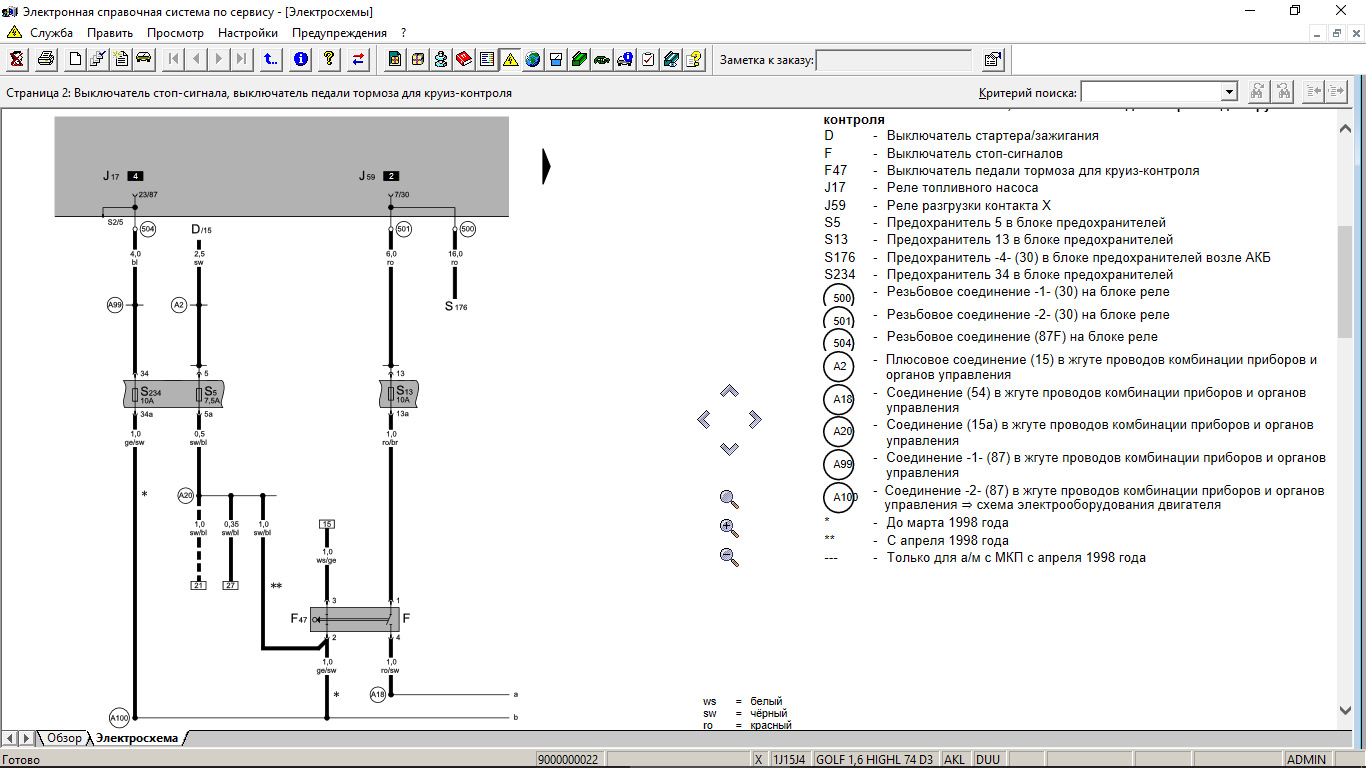Click inside the Критерий поиска input field
The width and height of the screenshot is (1366, 768).
pyautogui.click(x=1150, y=92)
